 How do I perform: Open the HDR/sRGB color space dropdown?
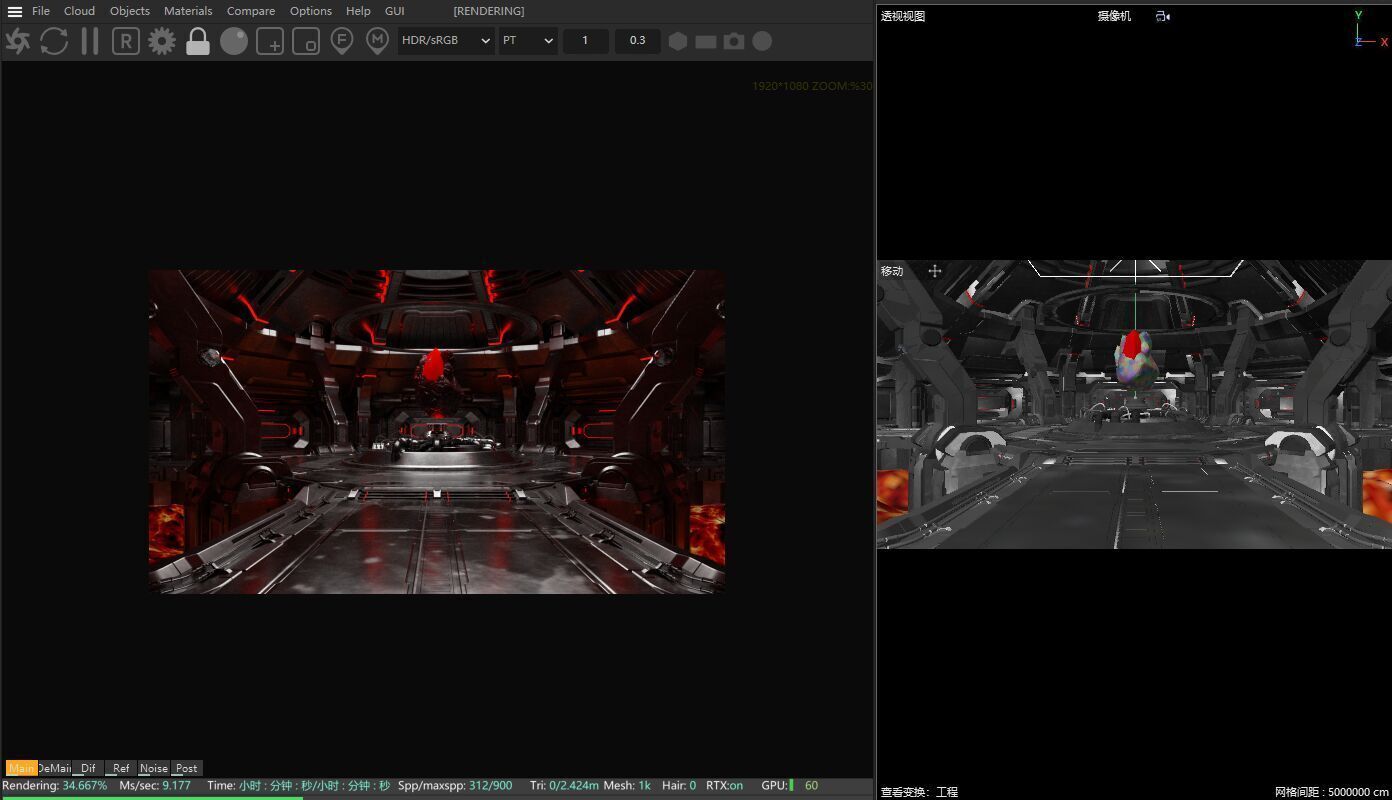pos(446,41)
